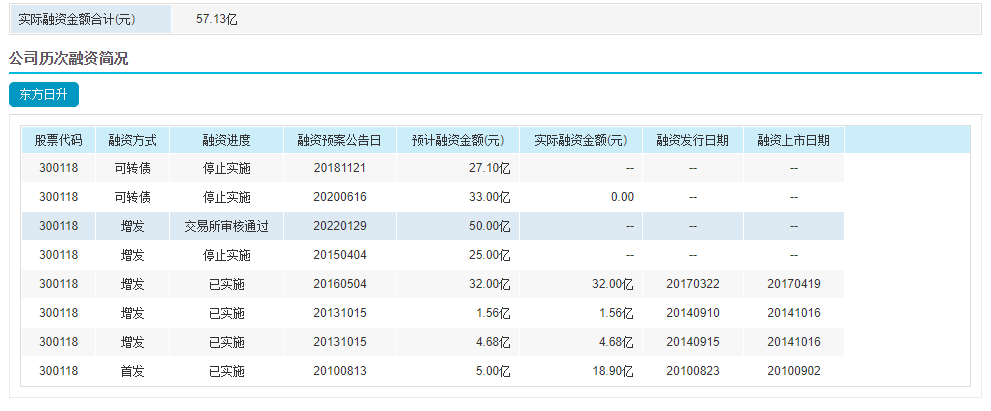Screen dimensions: 991x411
Task: Click the 融资预案公告日 column header
Action: [x=340, y=140]
